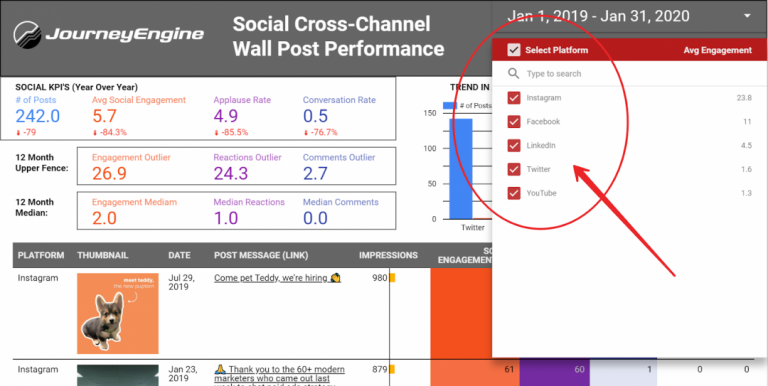Click the Engagement Outlier value 26.9
This screenshot has height=386, width=768.
tap(109, 173)
